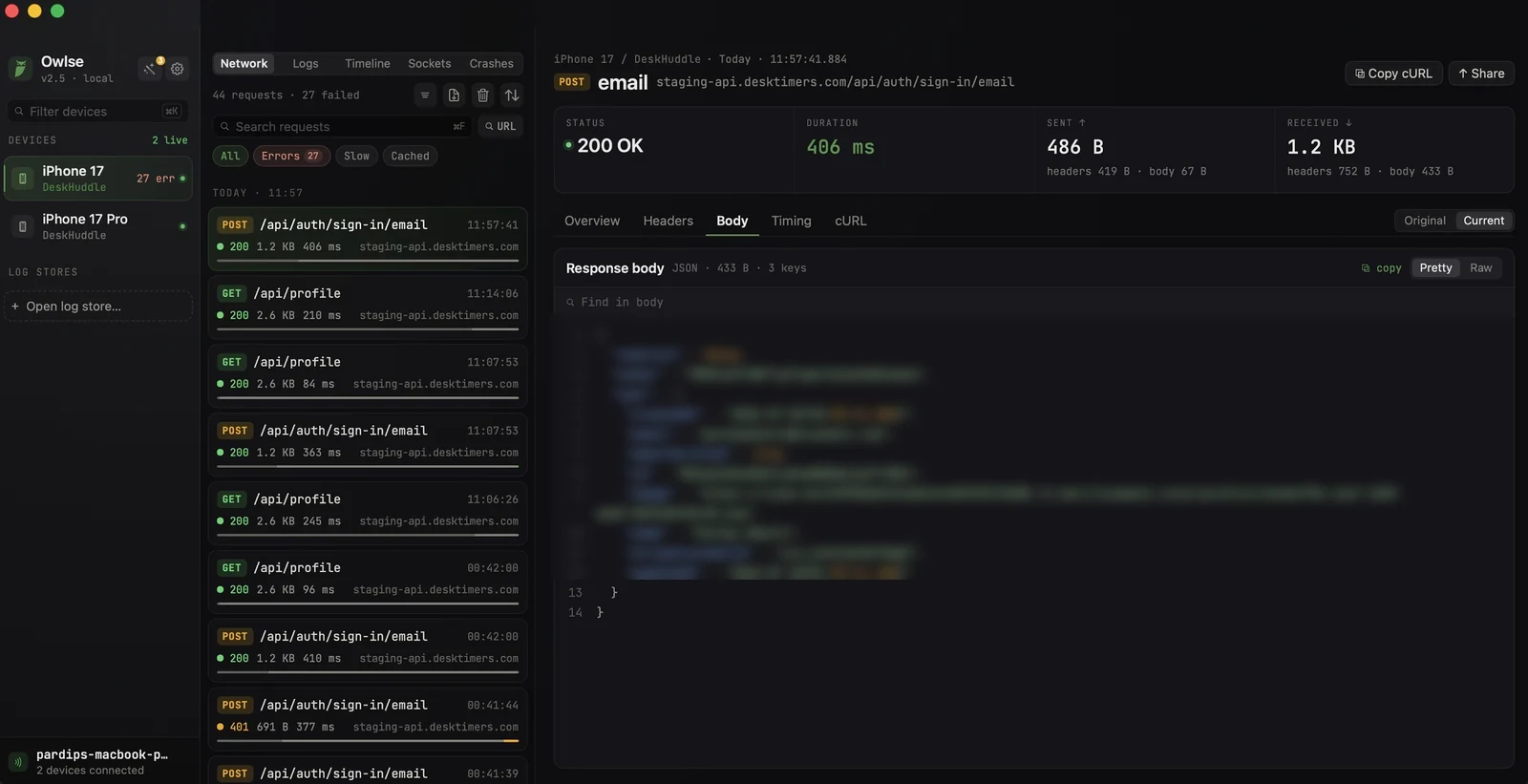Click the Share button
This screenshot has width=1528, height=784.
tap(1481, 74)
